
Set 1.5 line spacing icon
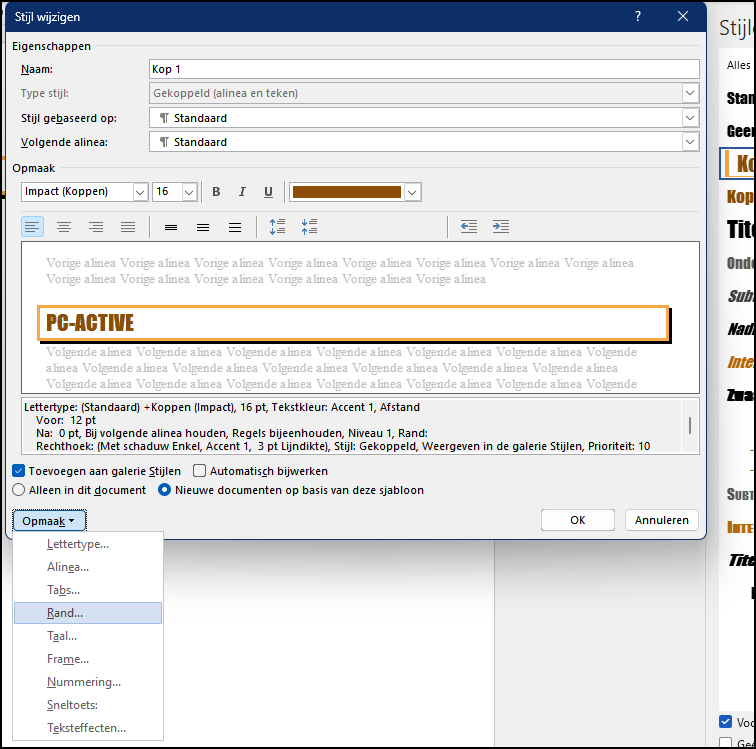click(203, 227)
